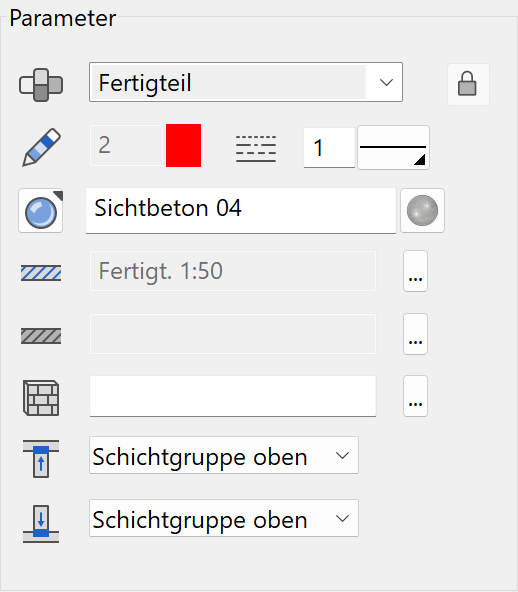Click the red pen color swatch
The height and width of the screenshot is (592, 518).
pyautogui.click(x=183, y=145)
